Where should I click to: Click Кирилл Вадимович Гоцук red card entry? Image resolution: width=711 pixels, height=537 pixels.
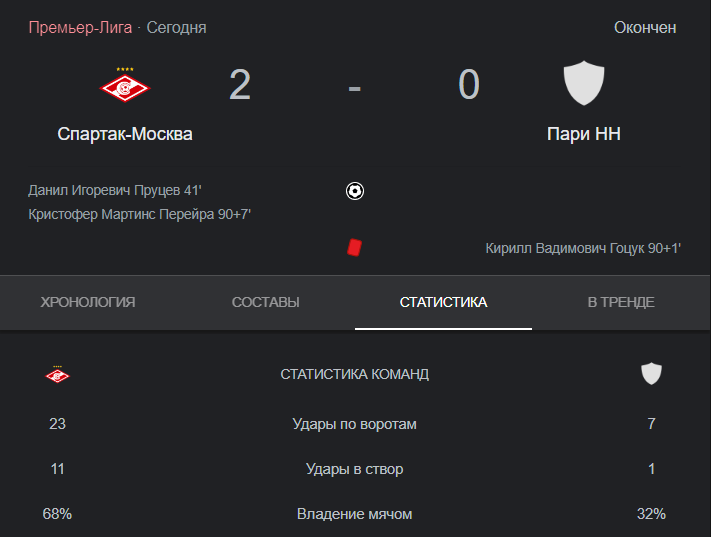(x=583, y=248)
